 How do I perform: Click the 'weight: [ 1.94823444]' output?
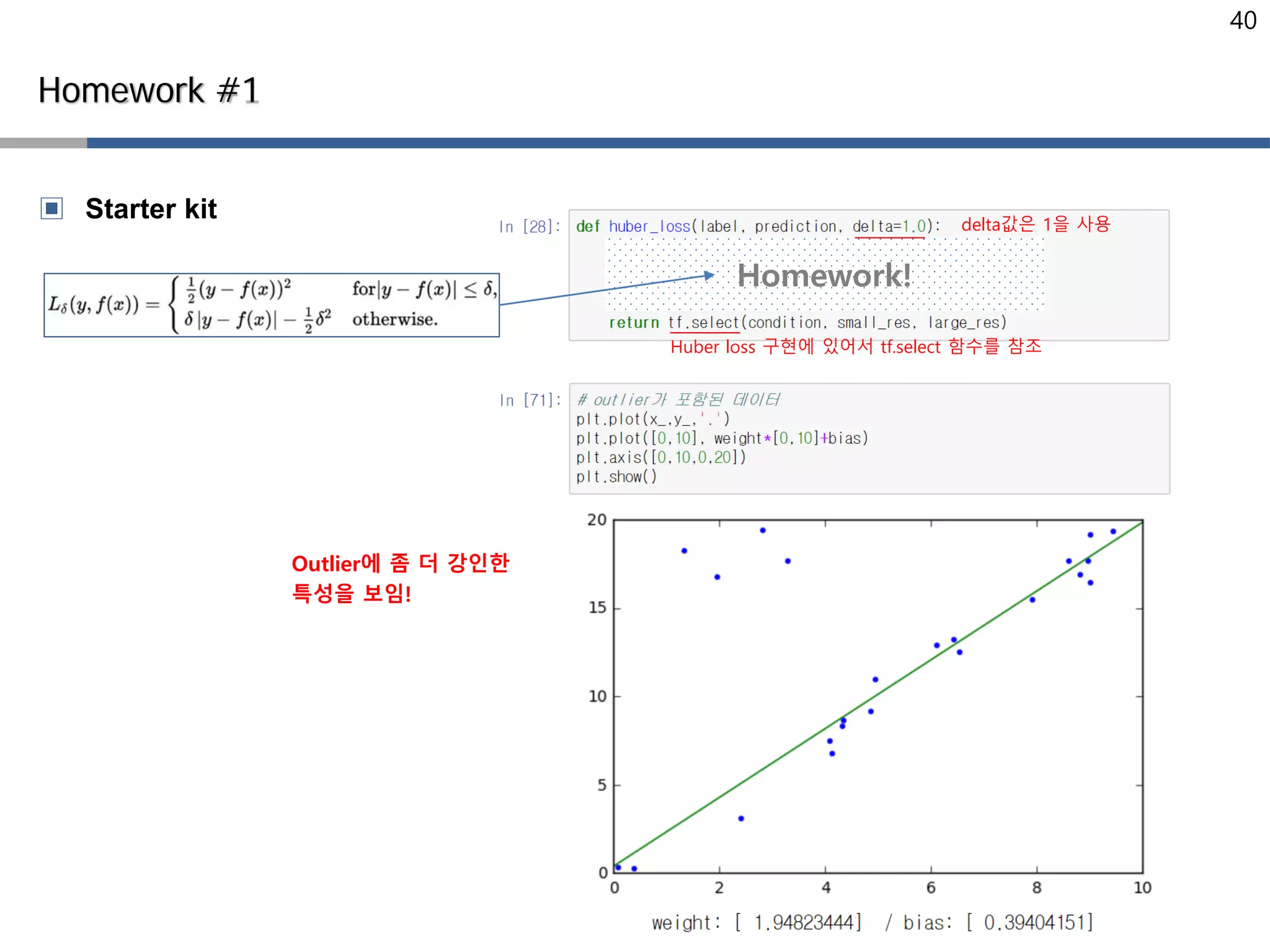tap(757, 922)
